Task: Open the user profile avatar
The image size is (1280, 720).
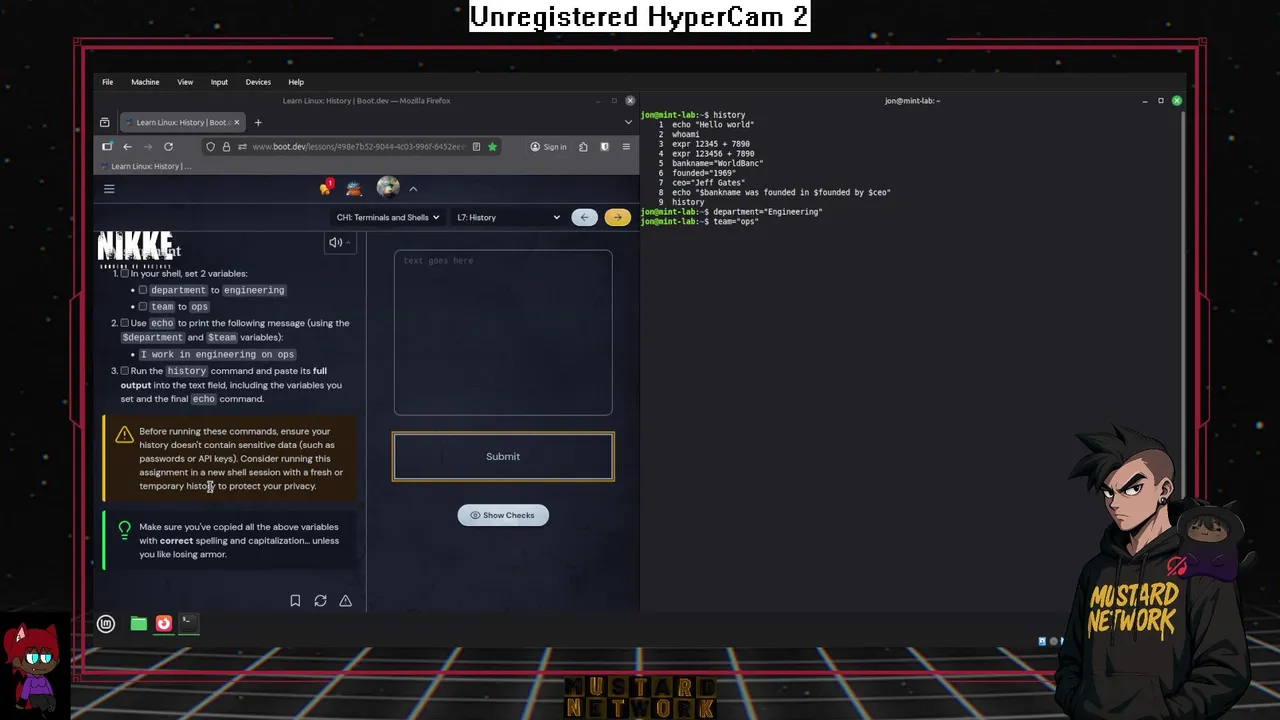Action: click(388, 187)
